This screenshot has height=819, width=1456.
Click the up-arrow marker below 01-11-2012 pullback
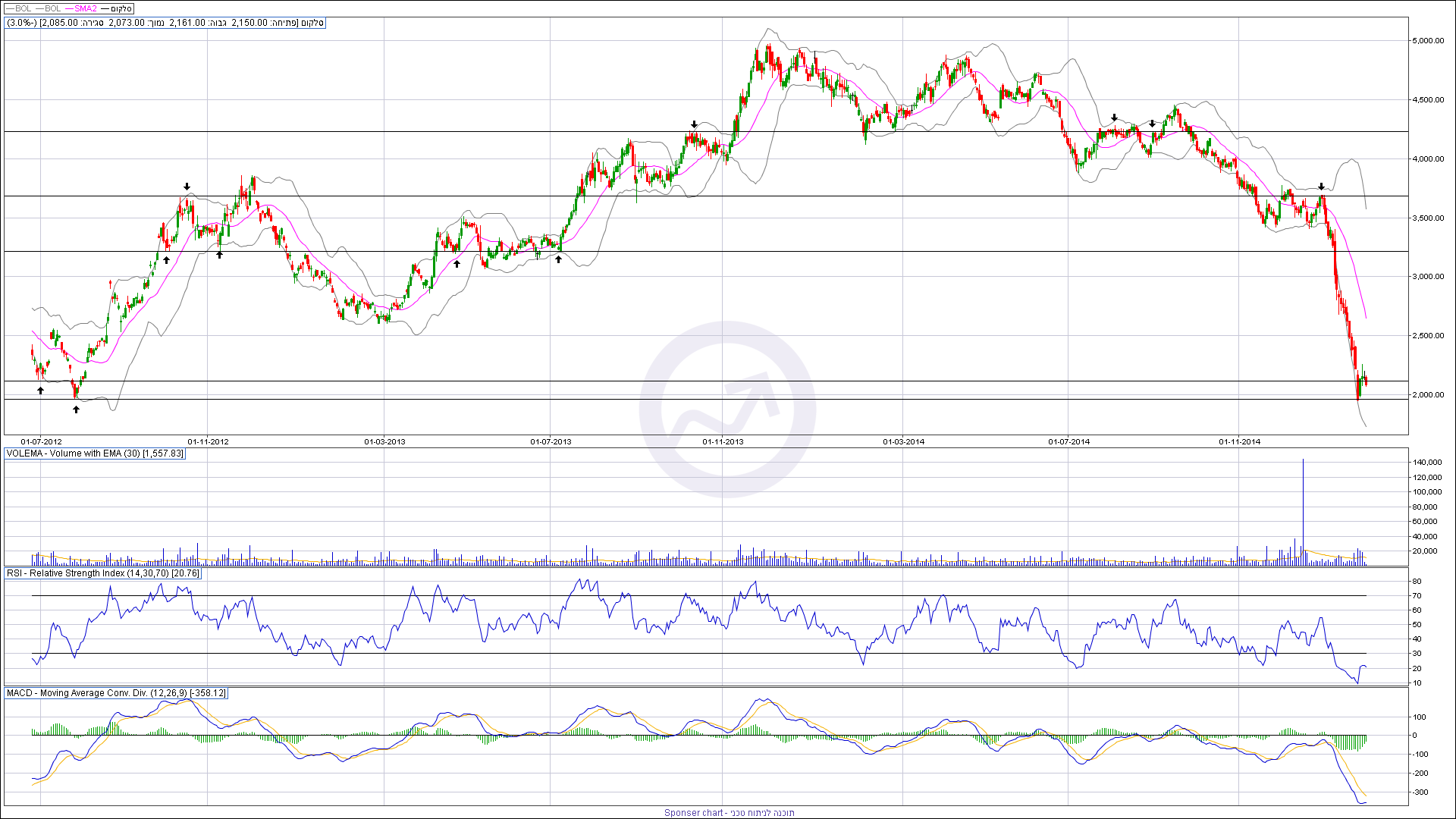219,255
